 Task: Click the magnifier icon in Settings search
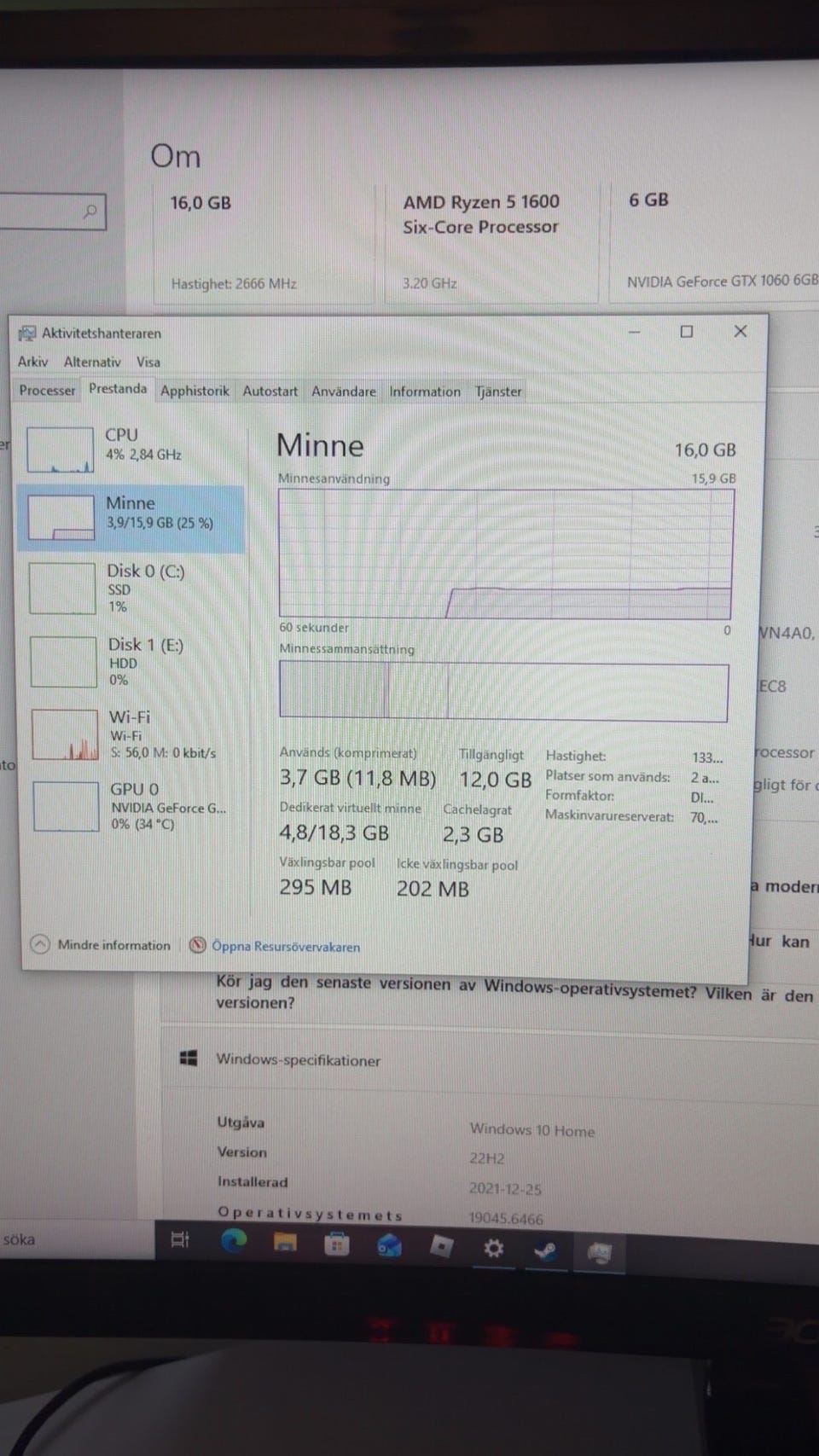click(90, 211)
